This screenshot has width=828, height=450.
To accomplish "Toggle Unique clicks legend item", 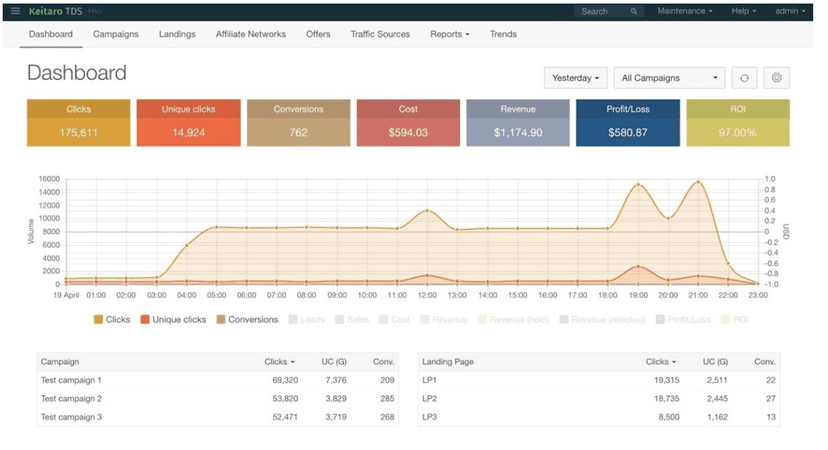I will point(173,320).
